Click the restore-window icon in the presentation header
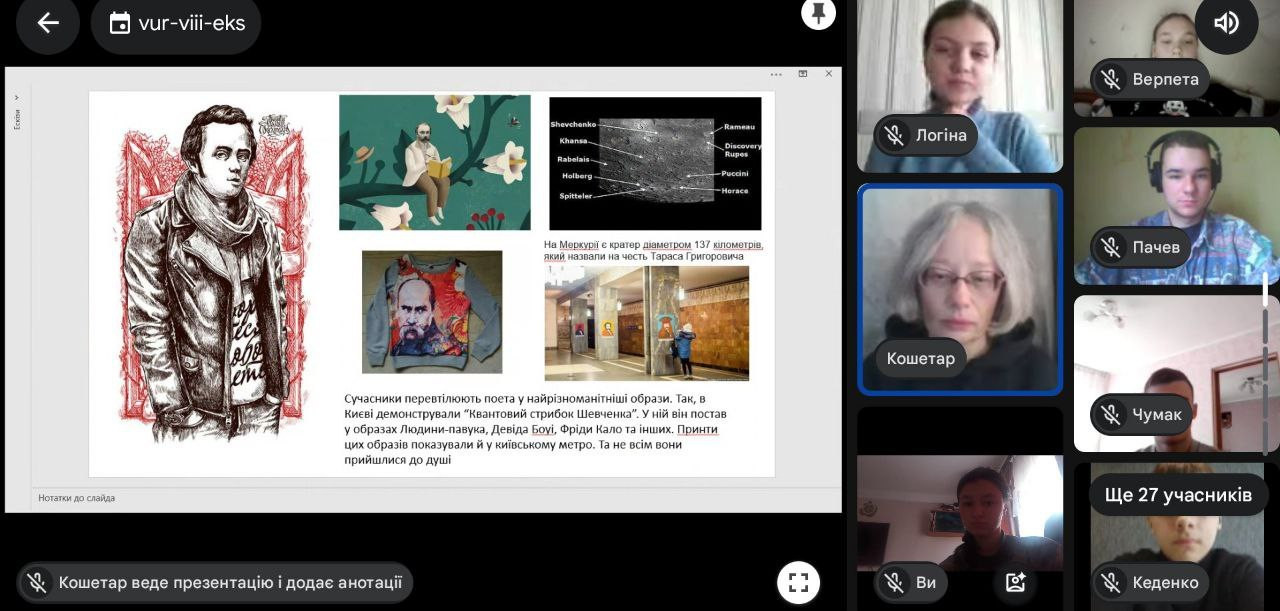The height and width of the screenshot is (611, 1280). [803, 74]
